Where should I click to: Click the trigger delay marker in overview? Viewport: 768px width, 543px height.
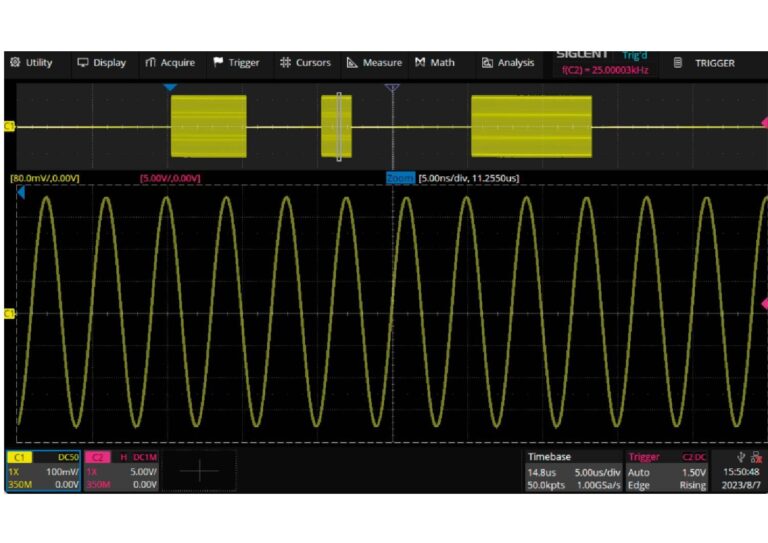click(392, 88)
